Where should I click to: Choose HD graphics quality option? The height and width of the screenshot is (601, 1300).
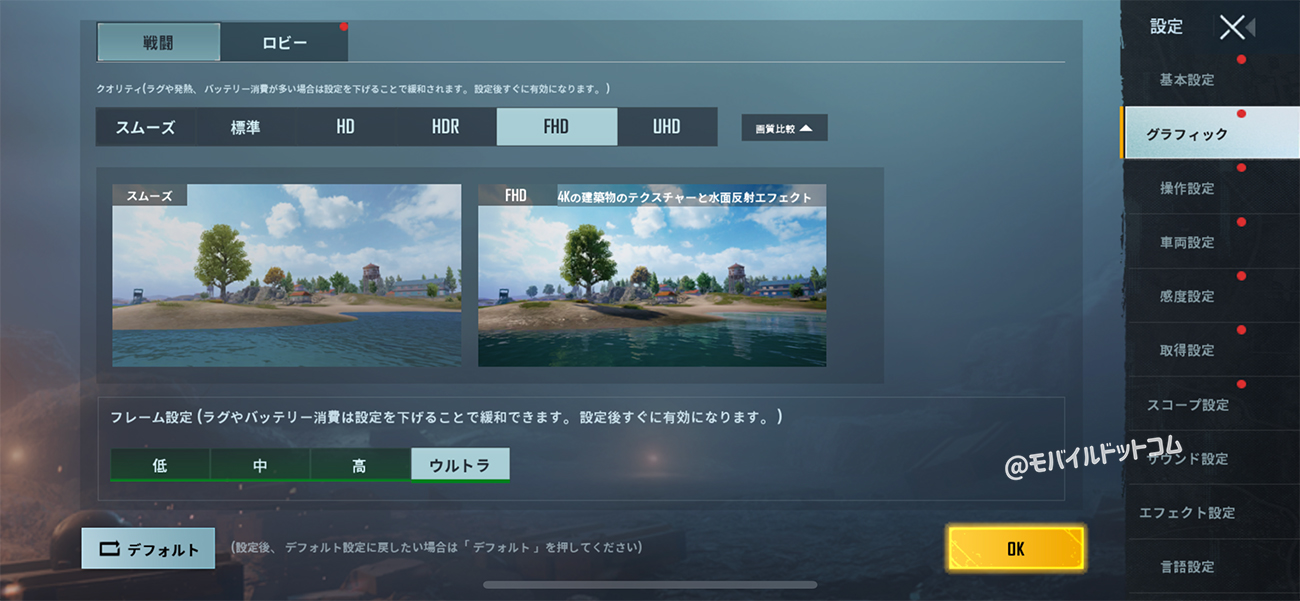[345, 127]
